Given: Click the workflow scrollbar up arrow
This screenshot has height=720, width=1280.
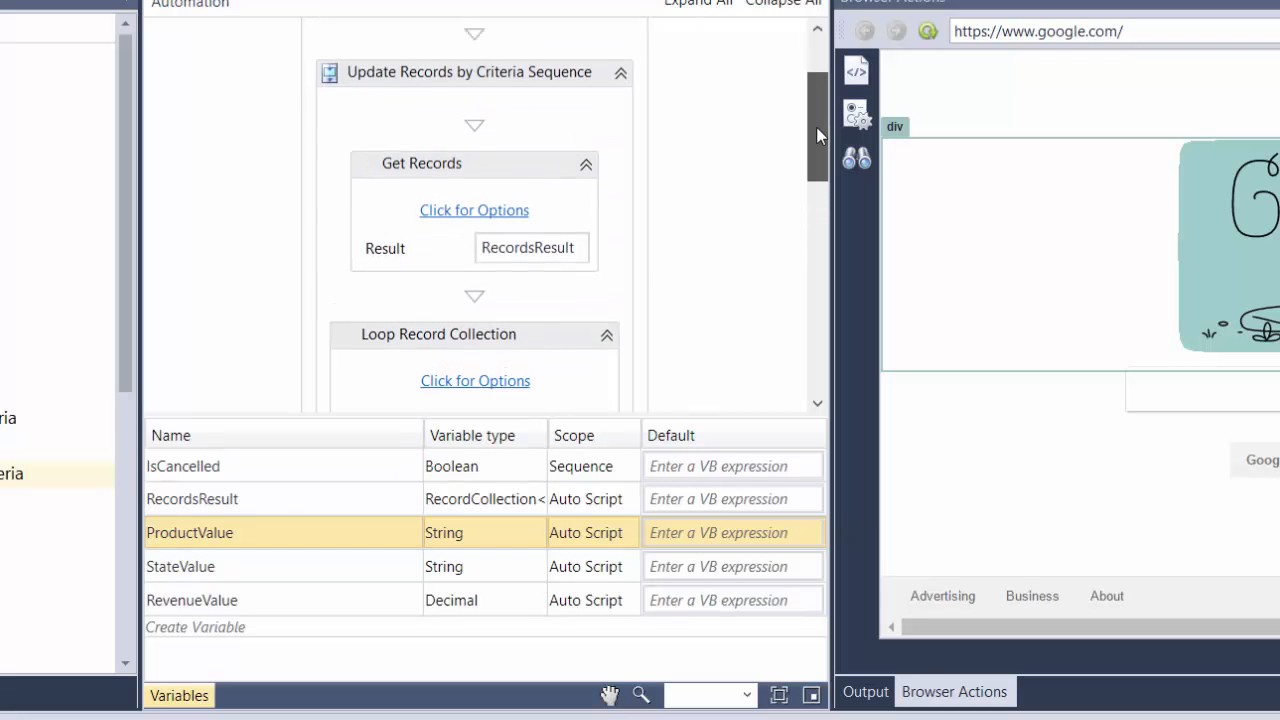Looking at the screenshot, I should (817, 29).
